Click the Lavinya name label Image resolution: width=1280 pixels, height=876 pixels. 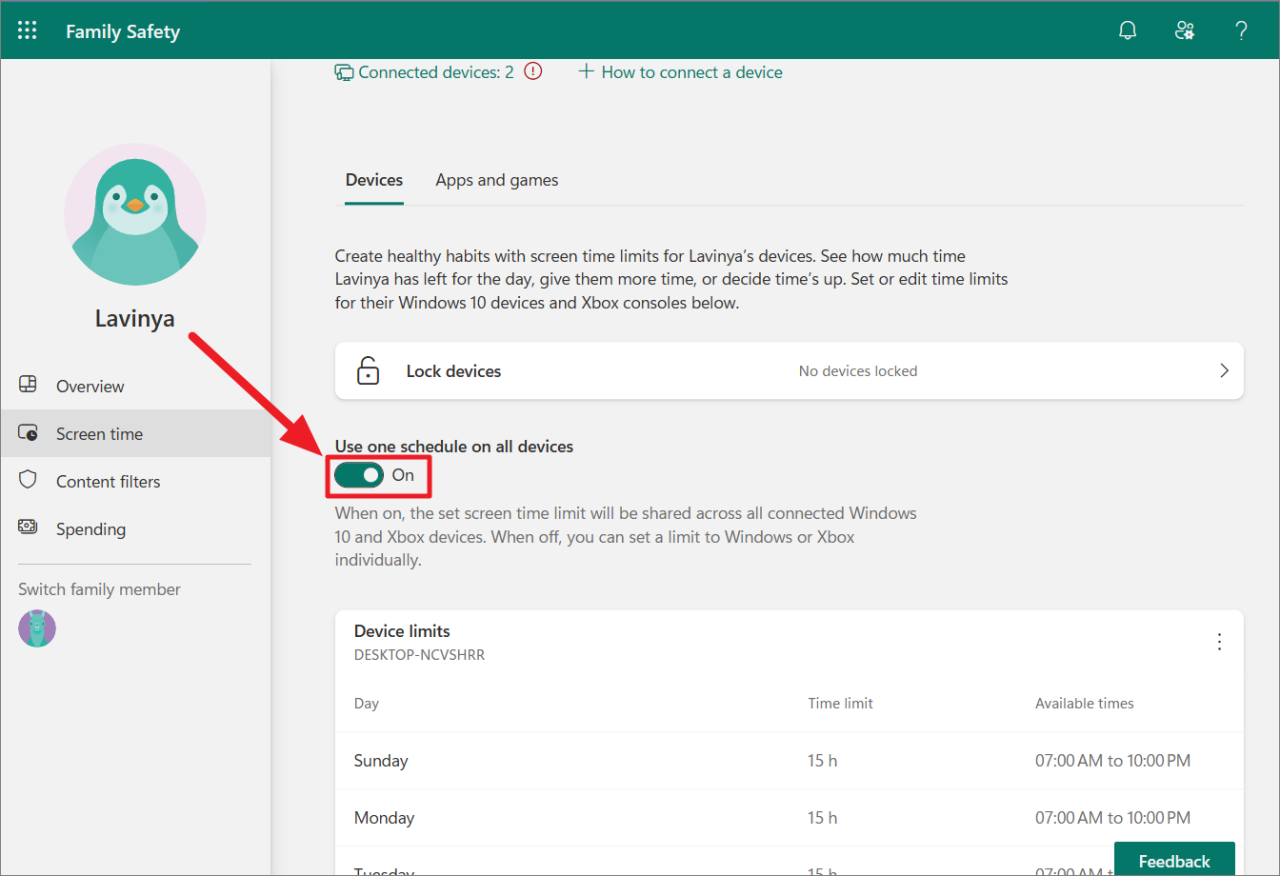135,319
